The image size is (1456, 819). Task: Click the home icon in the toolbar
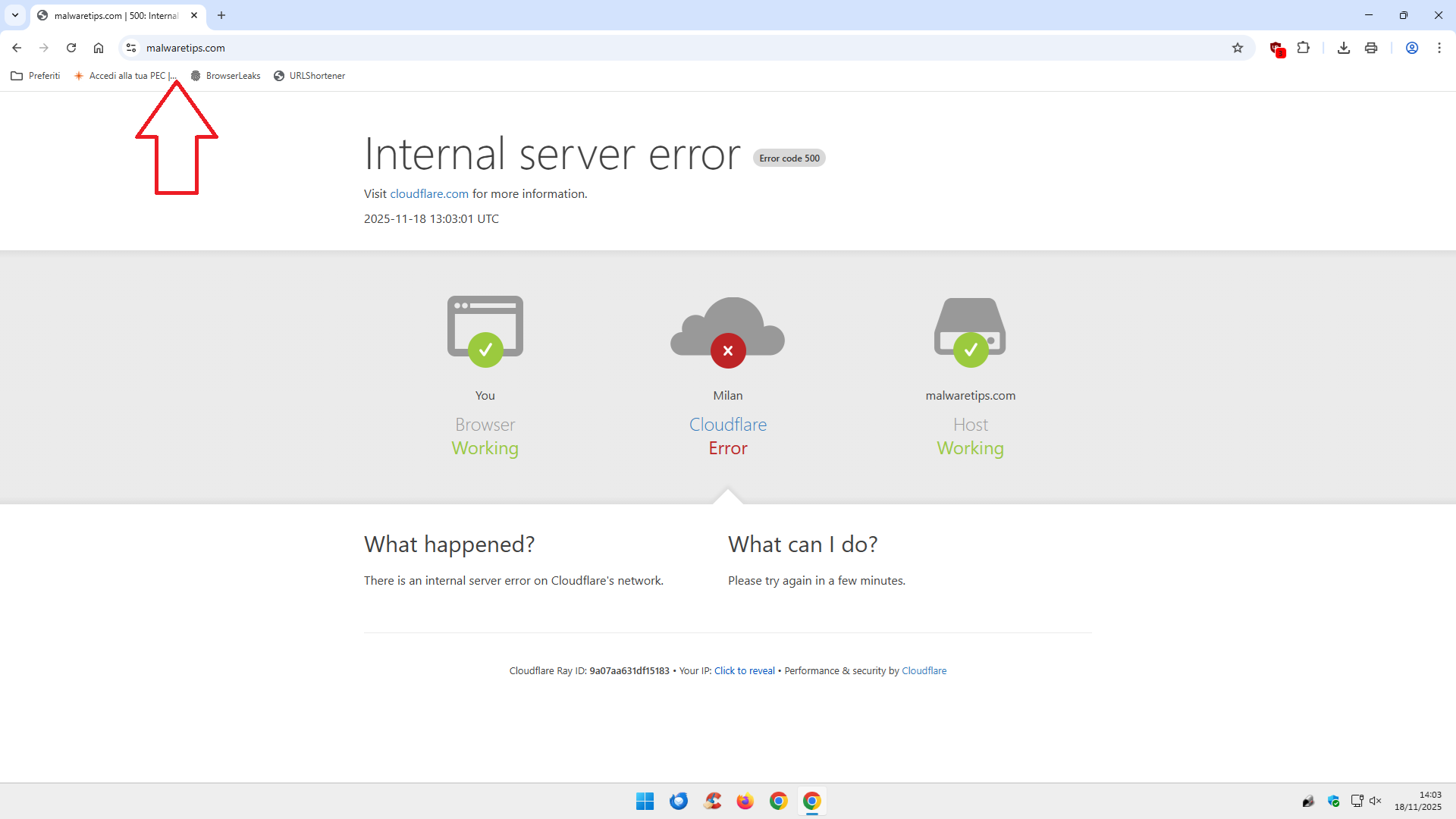click(99, 48)
